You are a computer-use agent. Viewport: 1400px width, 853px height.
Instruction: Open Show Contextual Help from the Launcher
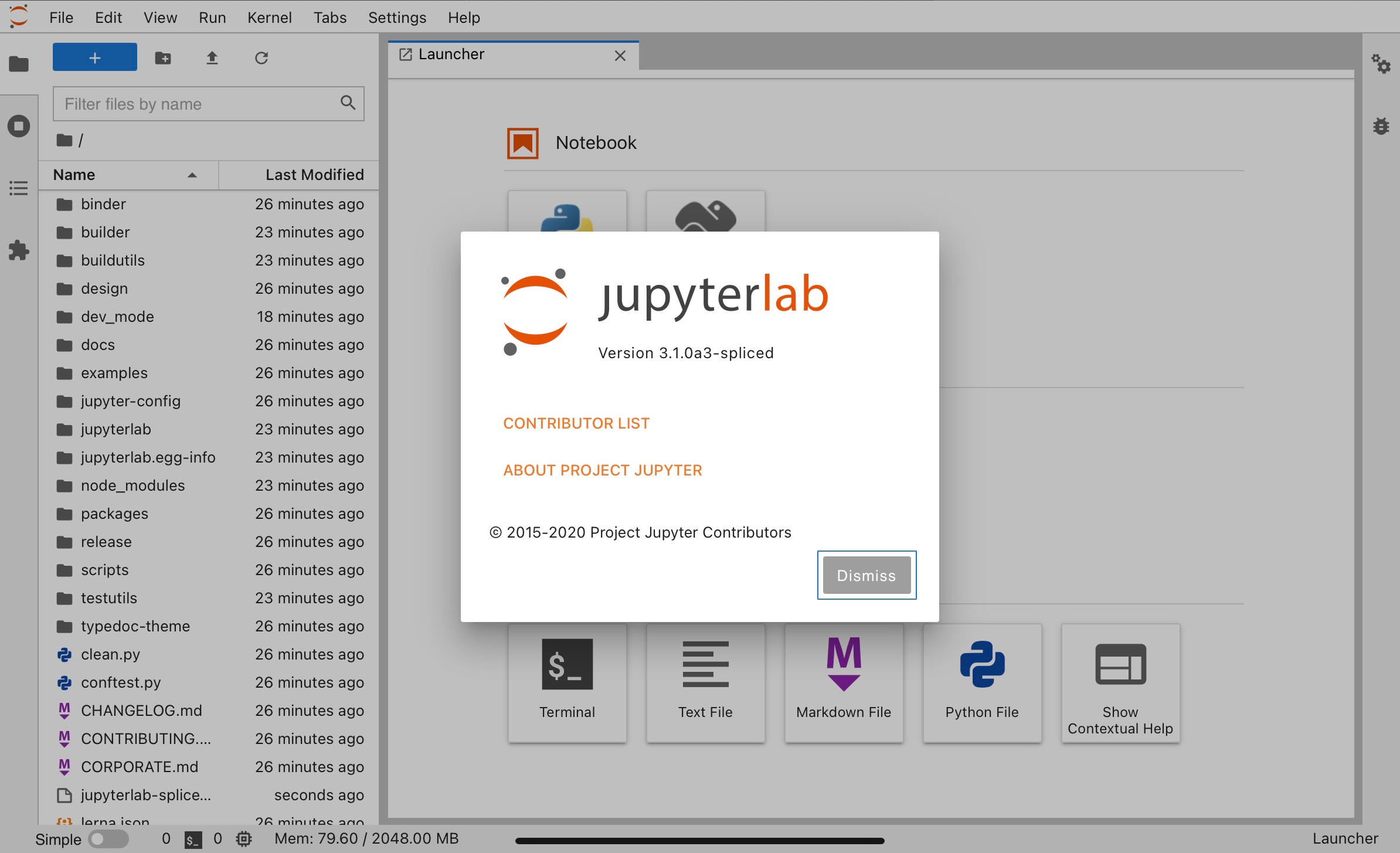click(1120, 683)
